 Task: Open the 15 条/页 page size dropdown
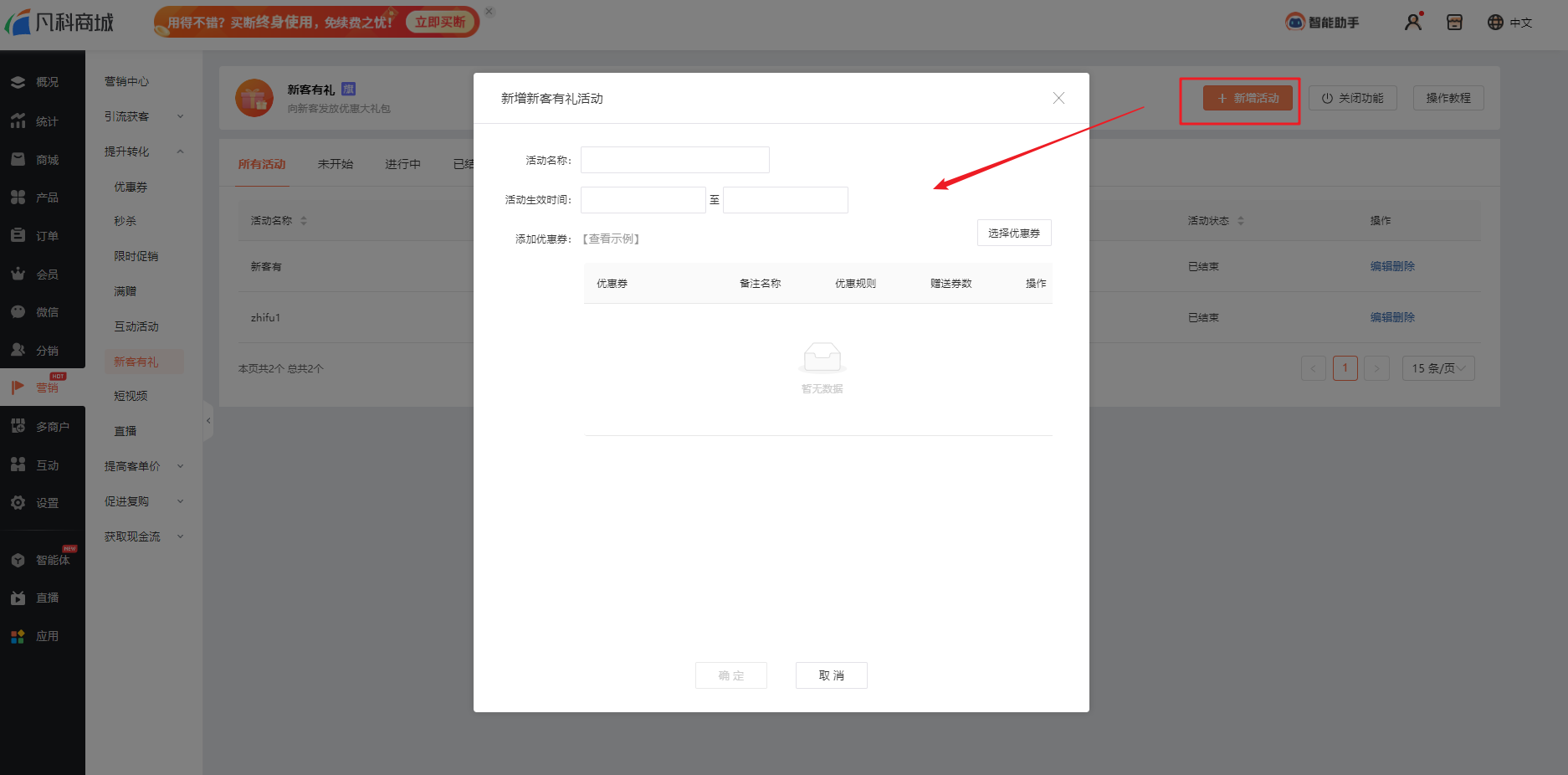[1437, 368]
